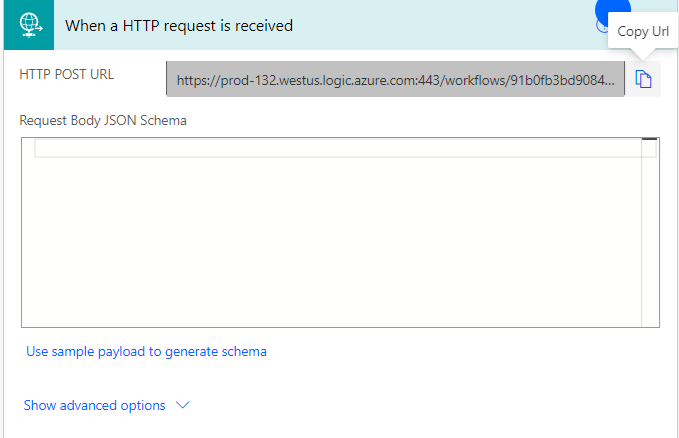Click Use sample payload to generate schema

146,351
